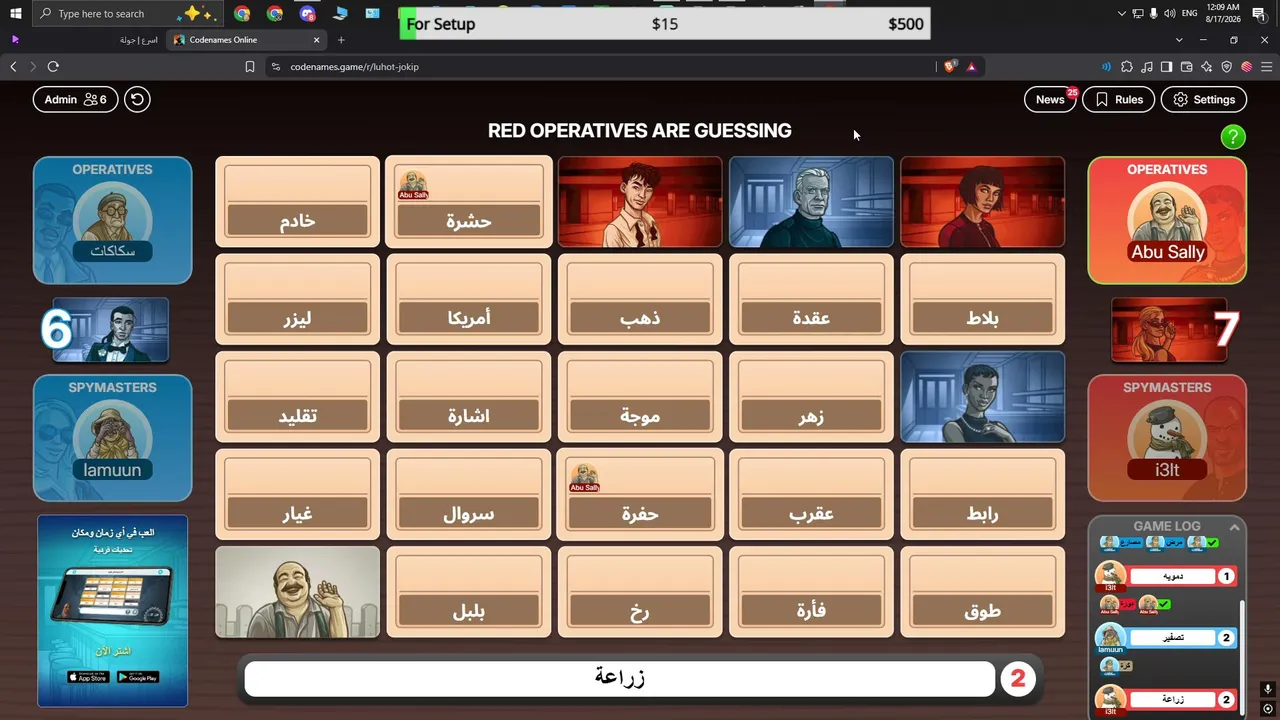Toggle the browser sidebar panel icon

click(1167, 67)
